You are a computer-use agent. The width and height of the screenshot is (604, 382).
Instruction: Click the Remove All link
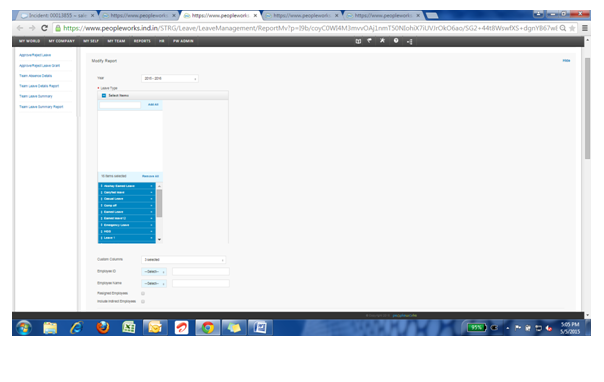click(x=150, y=176)
